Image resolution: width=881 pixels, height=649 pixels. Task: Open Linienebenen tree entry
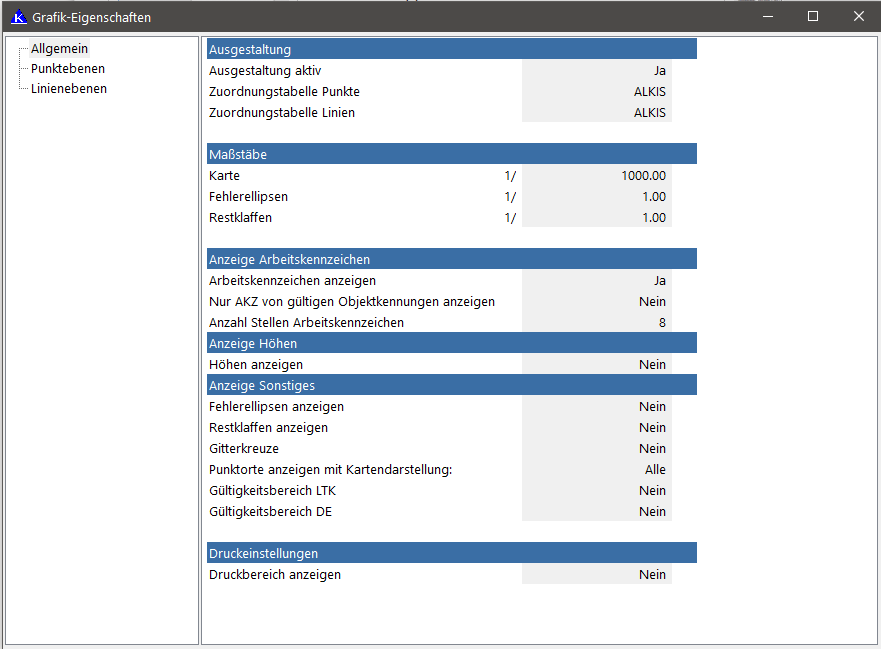point(68,88)
